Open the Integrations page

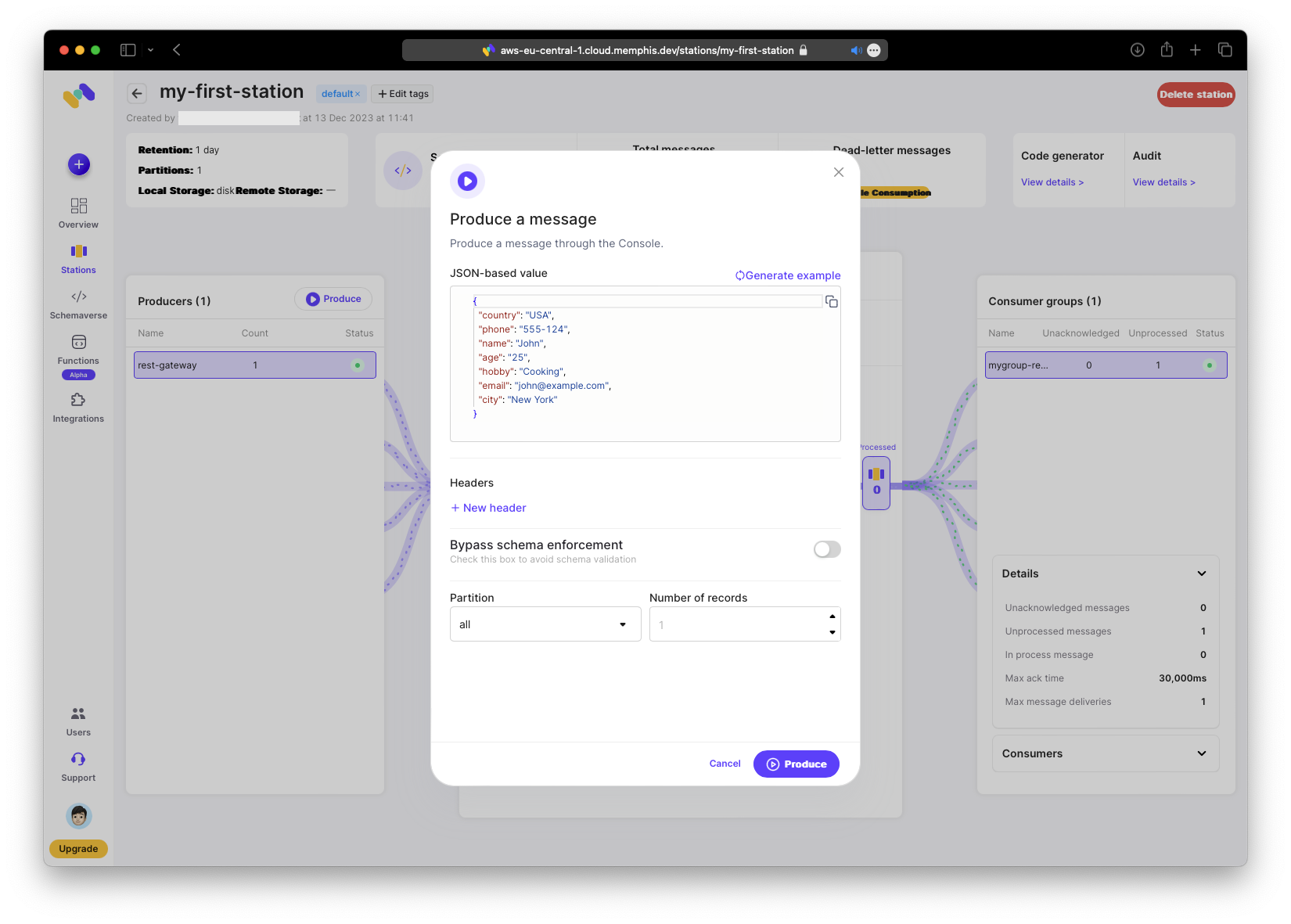pyautogui.click(x=78, y=407)
